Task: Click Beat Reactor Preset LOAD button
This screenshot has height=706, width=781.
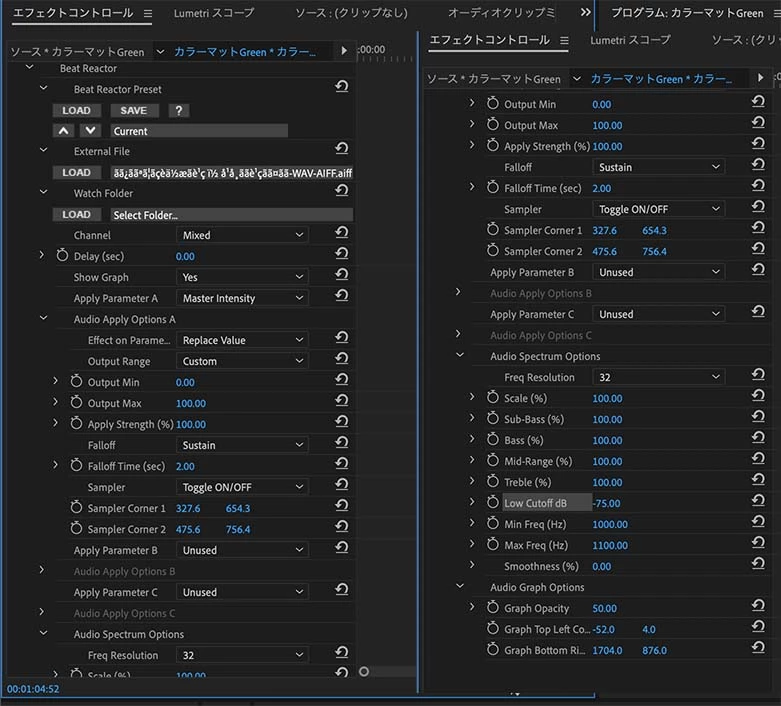Action: 77,110
